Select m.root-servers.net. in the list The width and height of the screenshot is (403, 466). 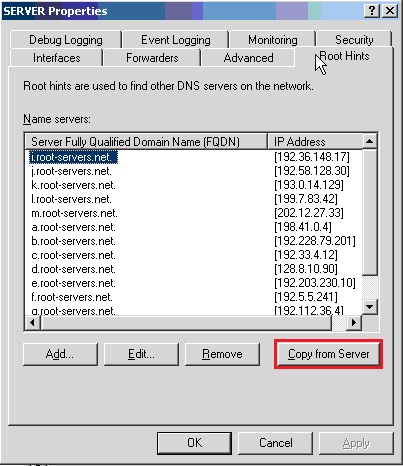tap(74, 213)
